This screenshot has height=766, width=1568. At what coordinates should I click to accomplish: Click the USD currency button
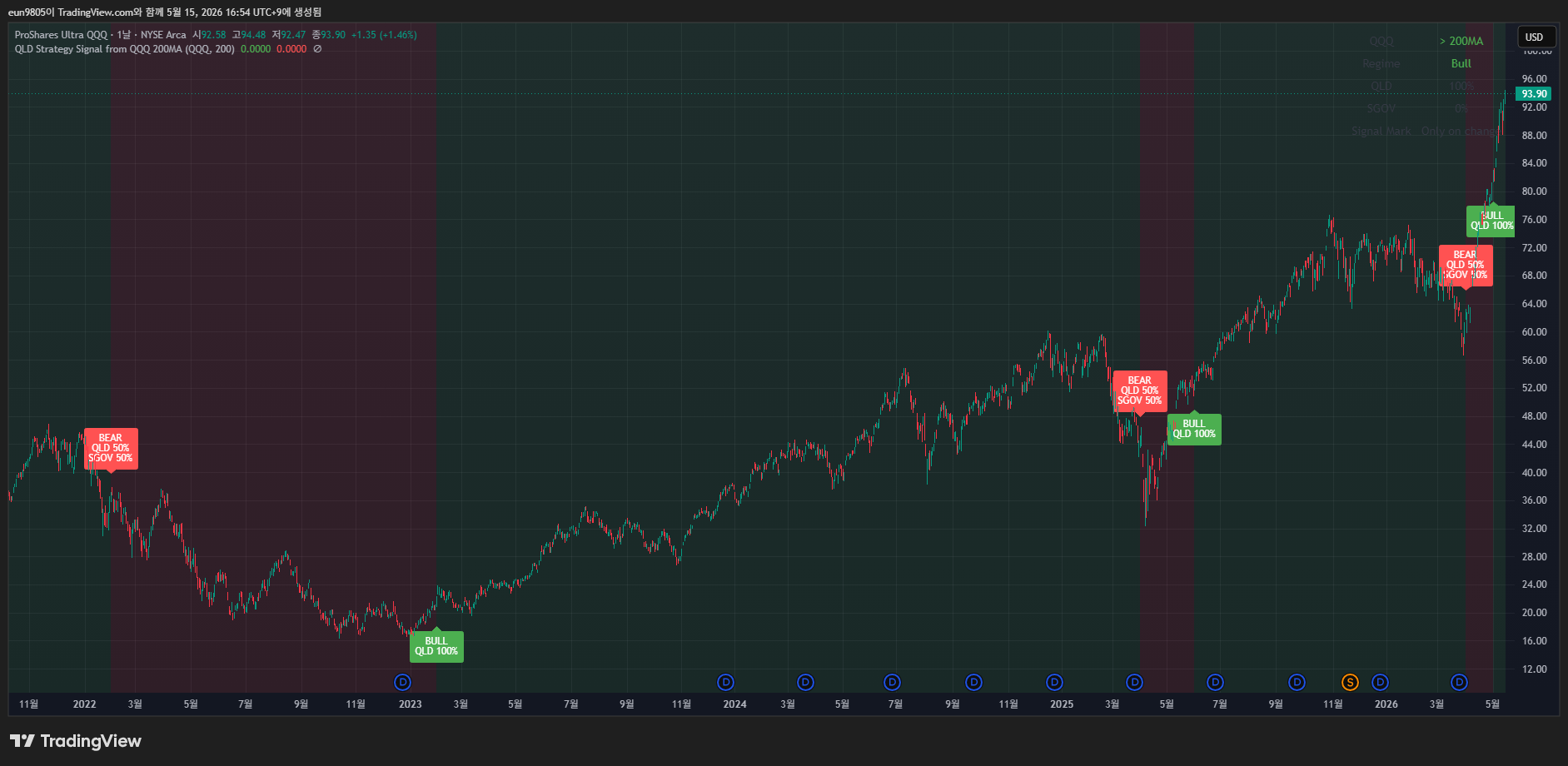[x=1534, y=37]
